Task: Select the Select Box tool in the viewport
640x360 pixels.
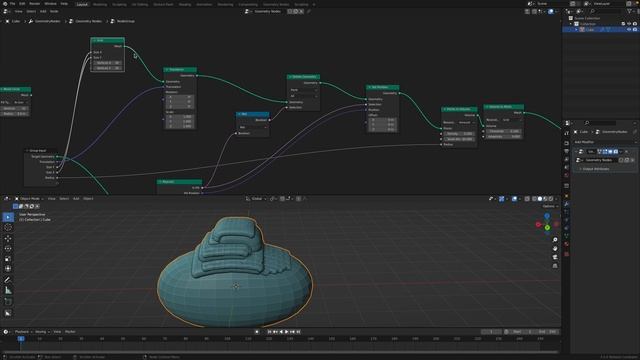Action: pos(8,217)
